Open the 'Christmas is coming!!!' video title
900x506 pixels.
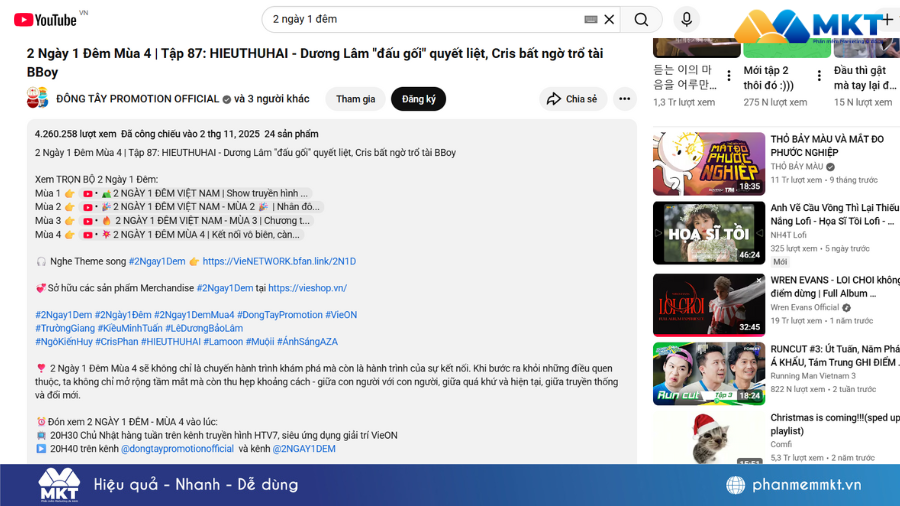[835, 424]
